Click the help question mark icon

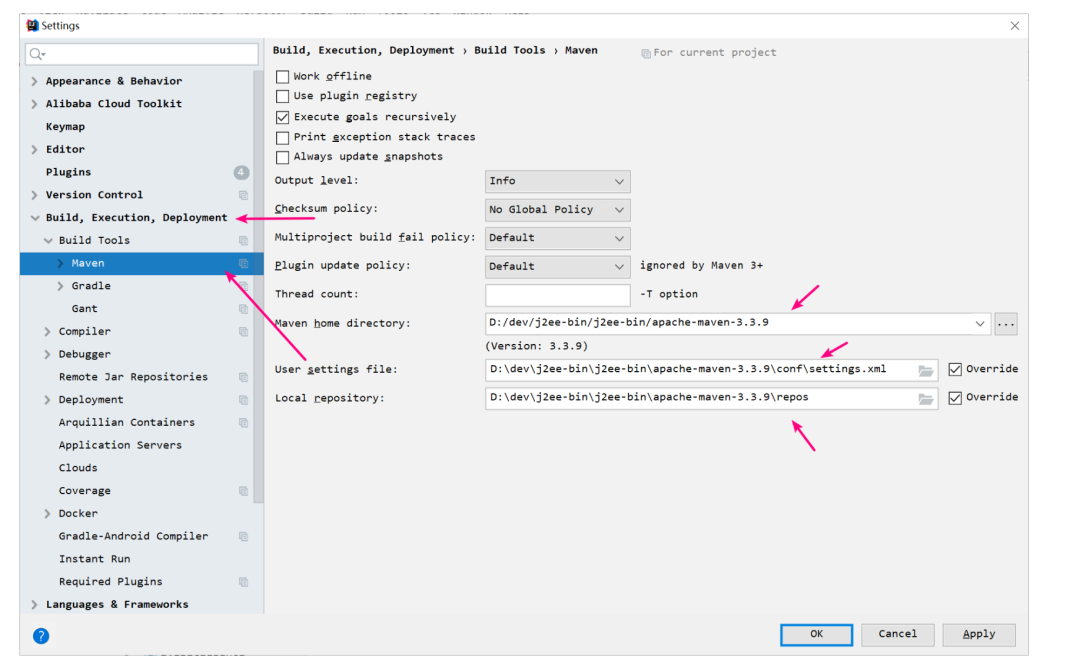click(41, 635)
